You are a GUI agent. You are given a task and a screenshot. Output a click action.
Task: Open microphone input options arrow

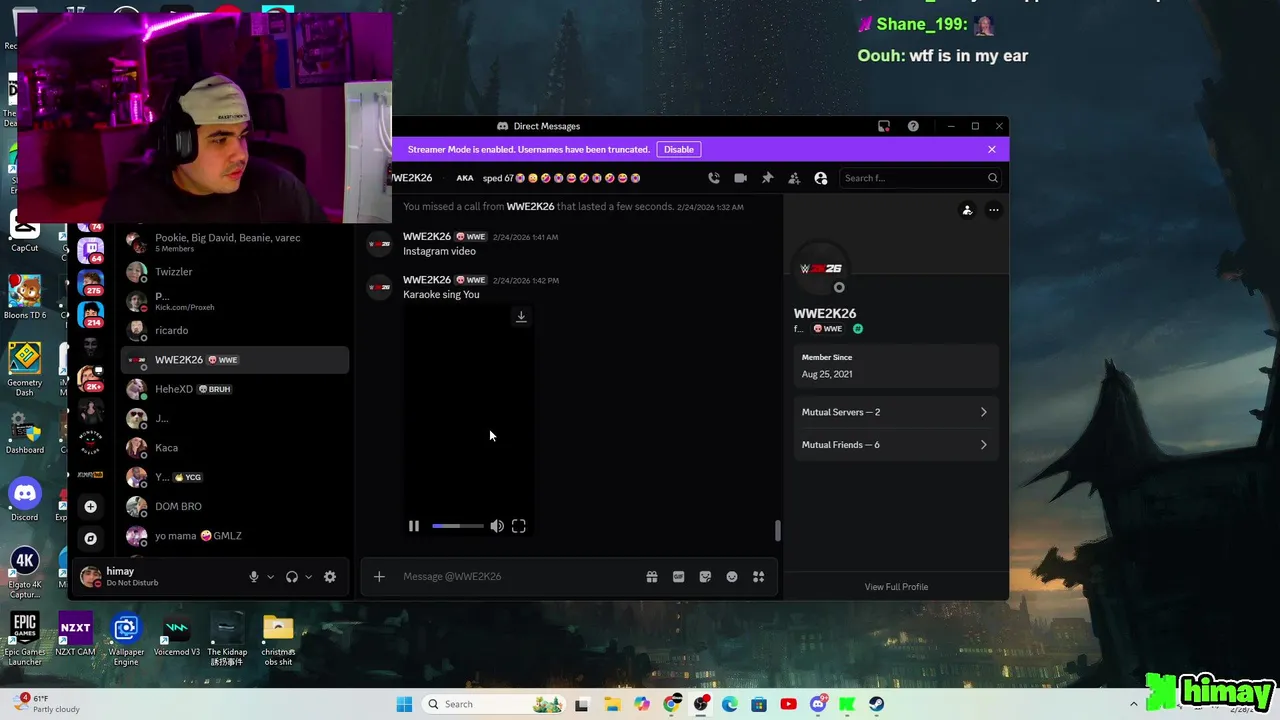click(270, 577)
